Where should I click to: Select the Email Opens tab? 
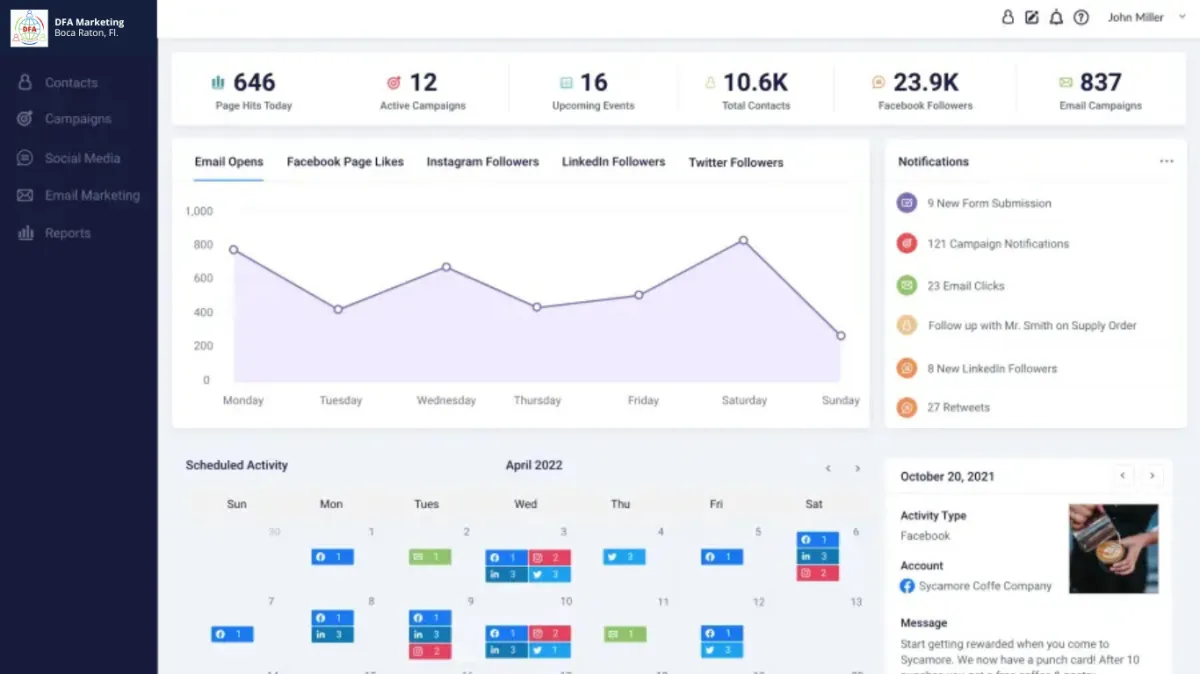[229, 162]
